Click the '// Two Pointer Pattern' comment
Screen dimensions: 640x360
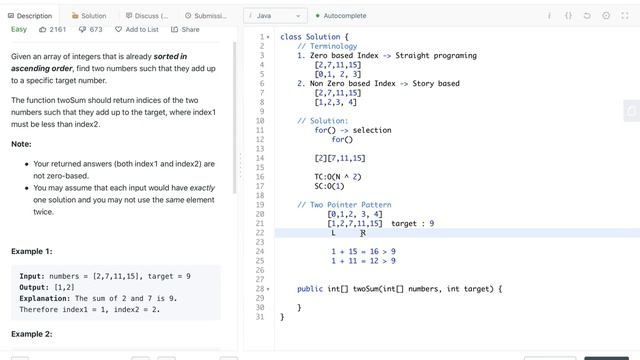tap(344, 204)
